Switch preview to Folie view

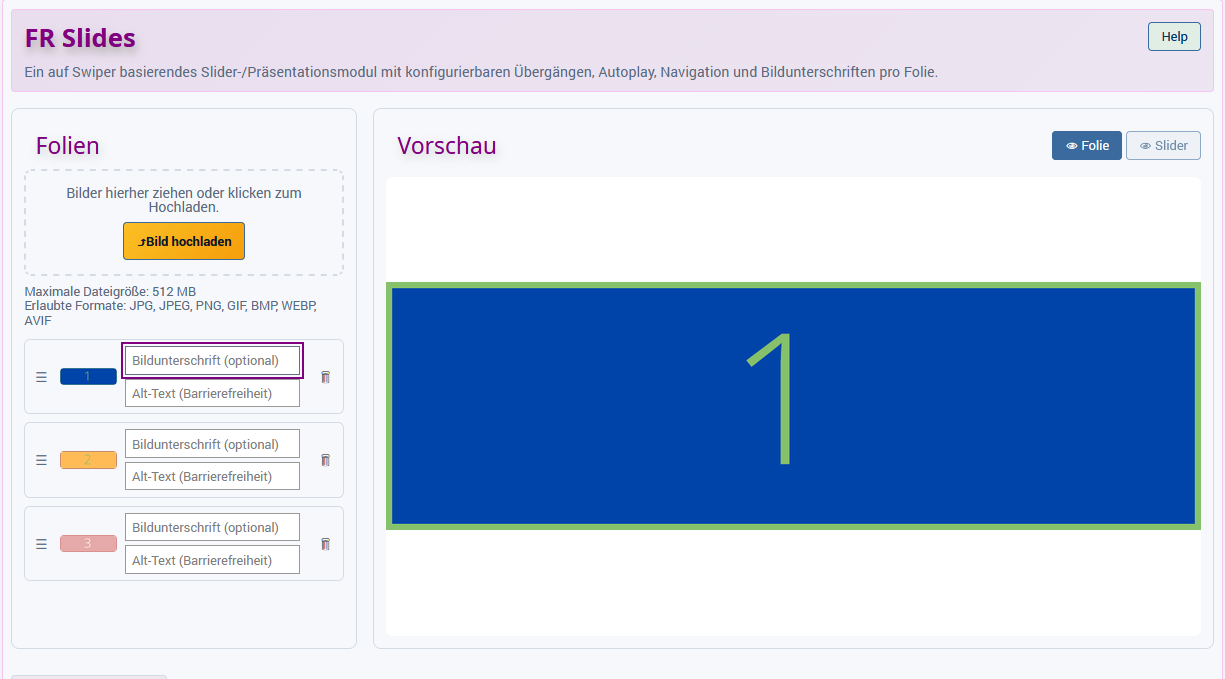coord(1087,146)
